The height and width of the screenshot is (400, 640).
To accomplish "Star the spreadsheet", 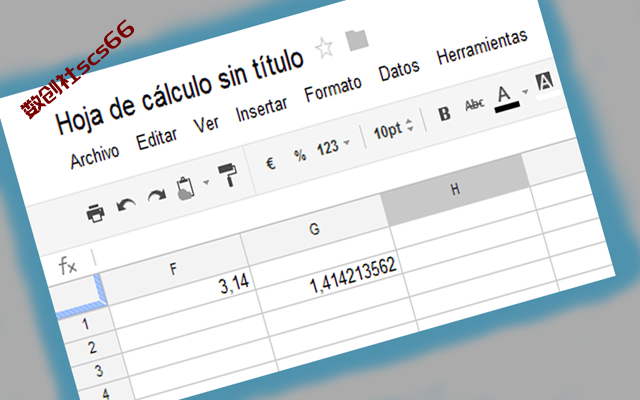I will pyautogui.click(x=324, y=48).
